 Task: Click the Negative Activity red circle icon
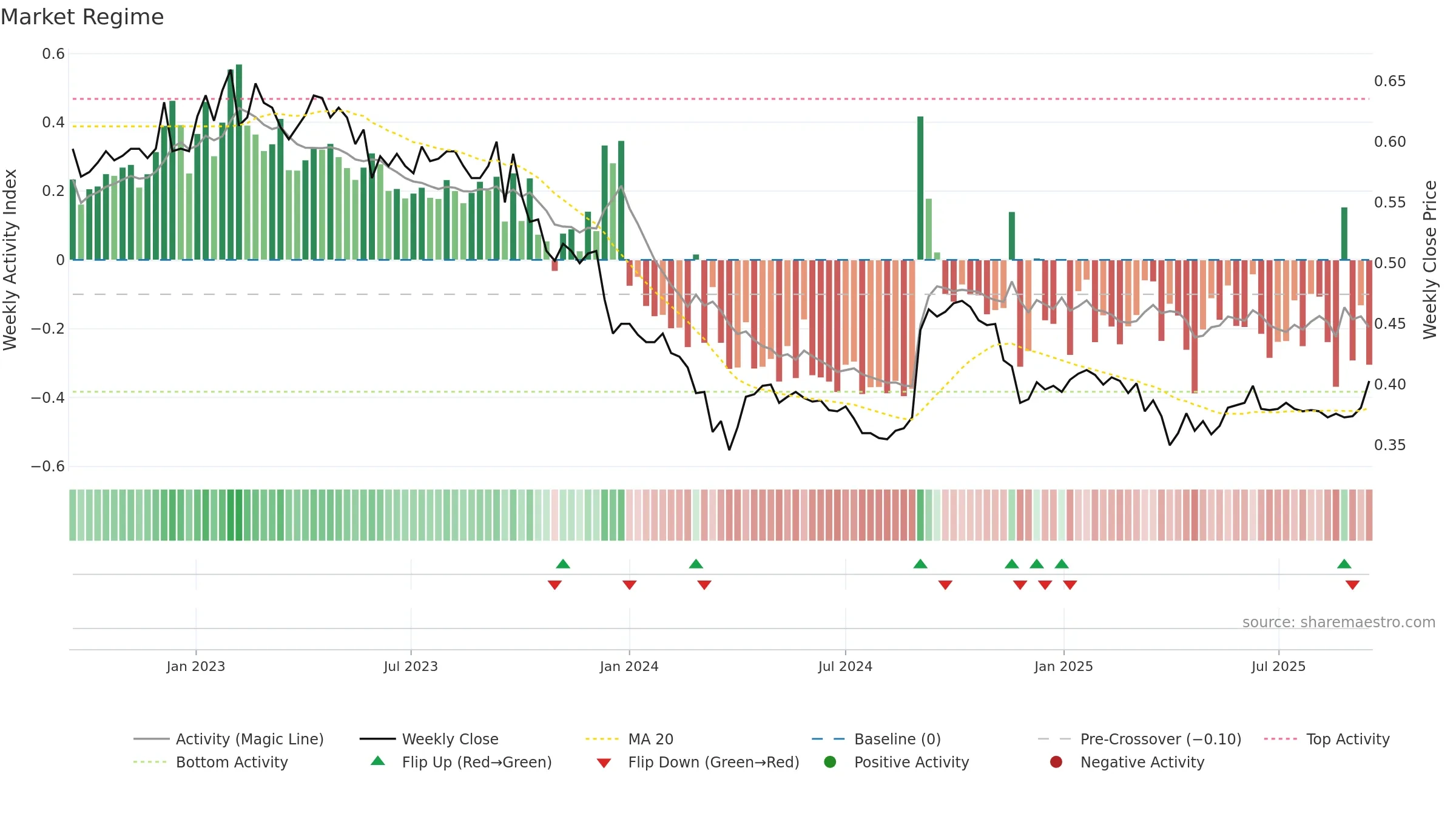pos(1056,761)
